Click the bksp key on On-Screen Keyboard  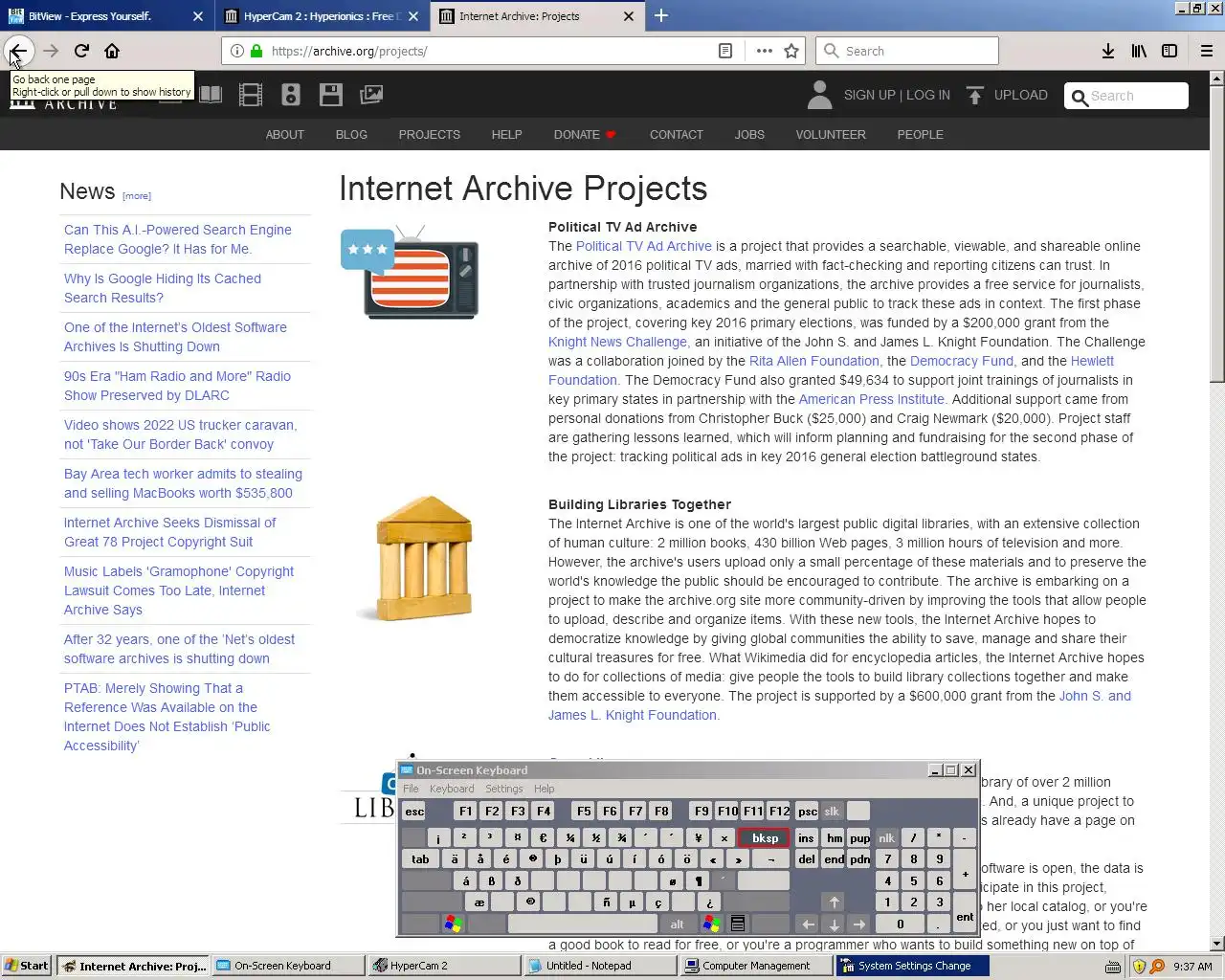point(764,838)
